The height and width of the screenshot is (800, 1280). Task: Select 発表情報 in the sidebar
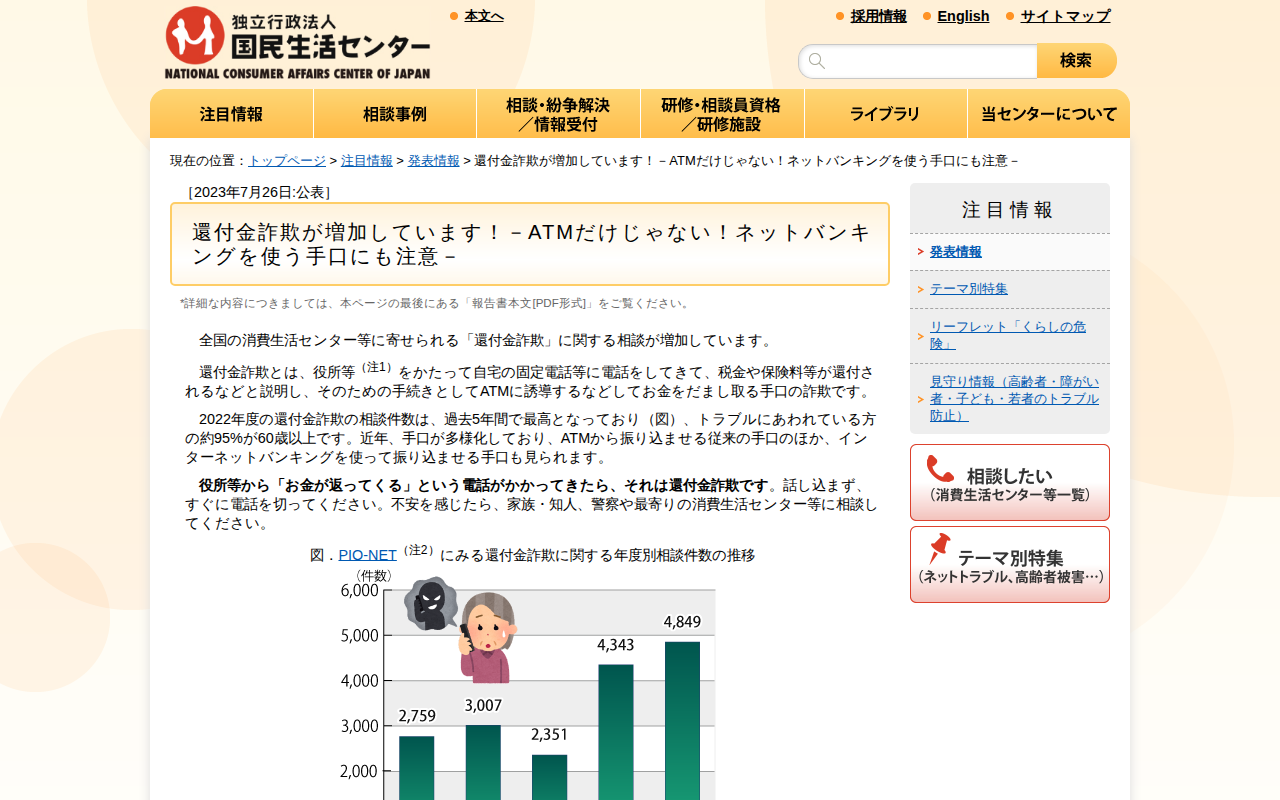(956, 252)
